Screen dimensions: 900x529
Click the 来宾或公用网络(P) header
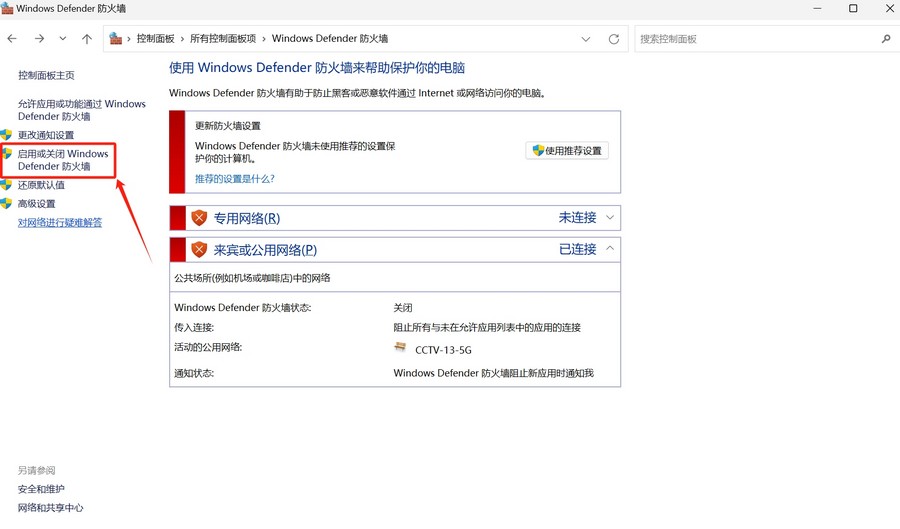tap(395, 250)
